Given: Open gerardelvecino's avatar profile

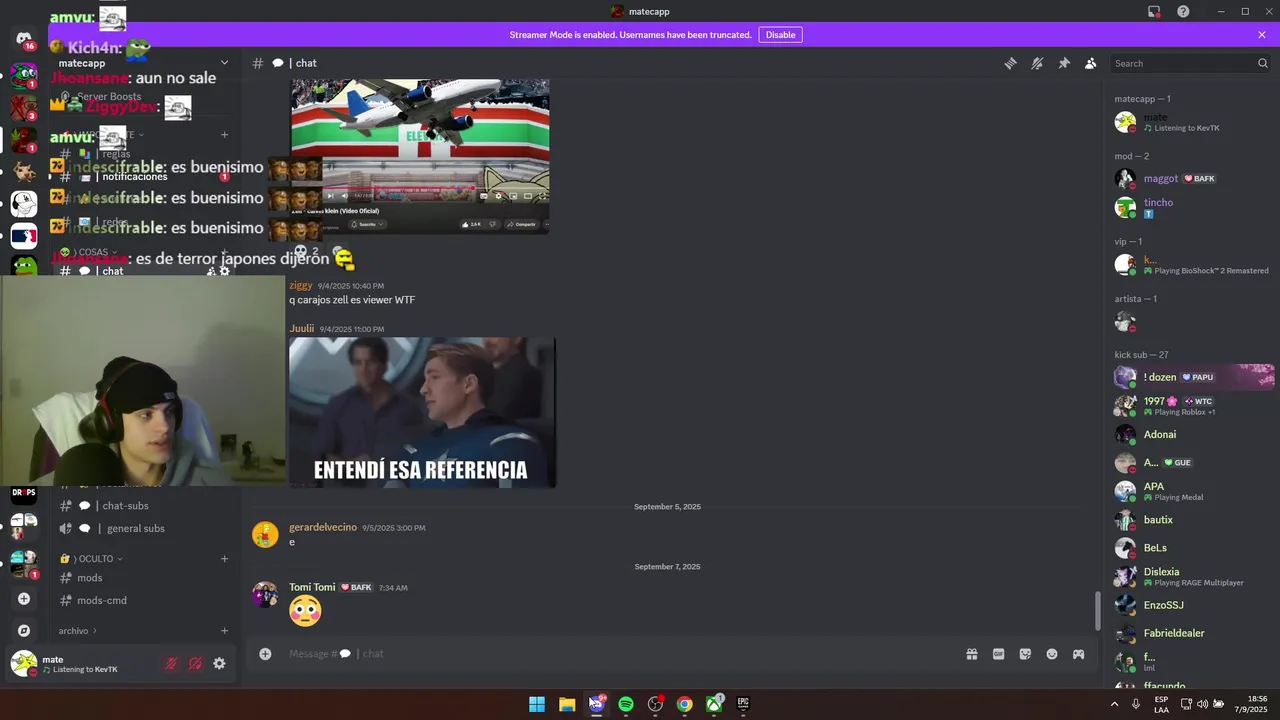Looking at the screenshot, I should point(265,535).
